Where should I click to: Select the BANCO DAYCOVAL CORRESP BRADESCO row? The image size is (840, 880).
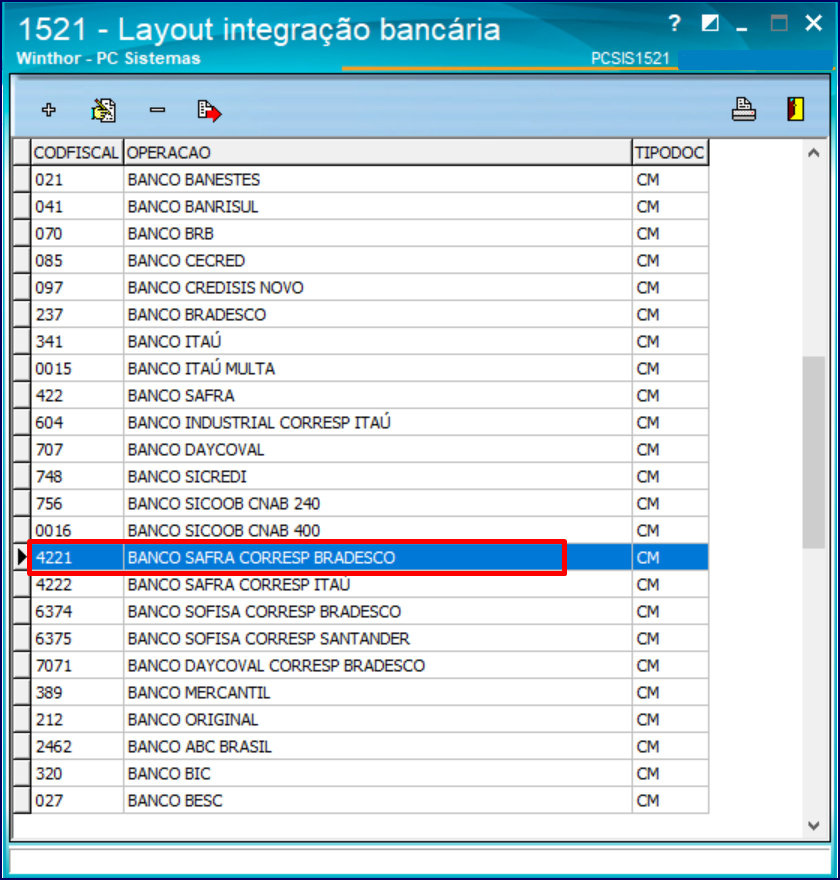pyautogui.click(x=360, y=665)
